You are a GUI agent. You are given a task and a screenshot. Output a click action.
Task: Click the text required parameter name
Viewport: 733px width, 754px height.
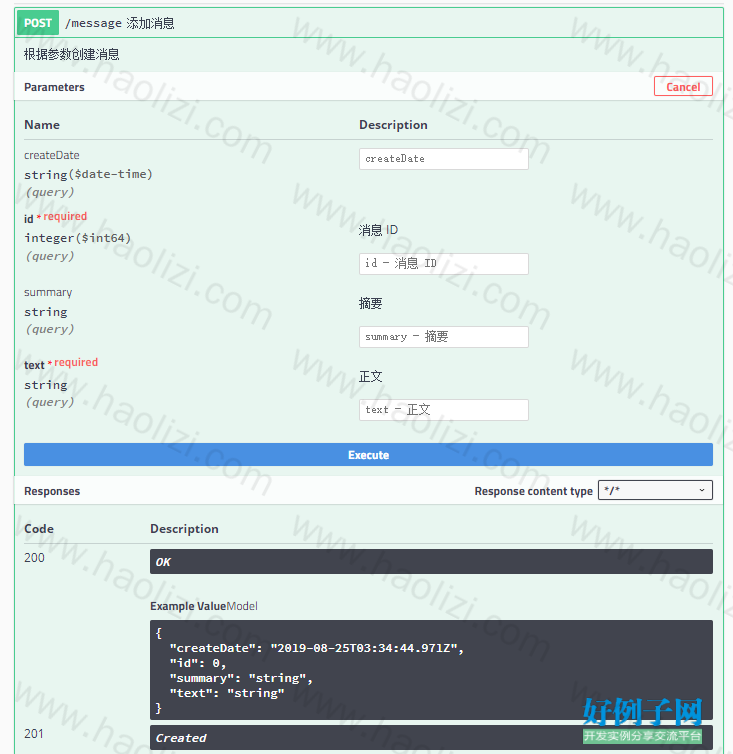coord(61,364)
